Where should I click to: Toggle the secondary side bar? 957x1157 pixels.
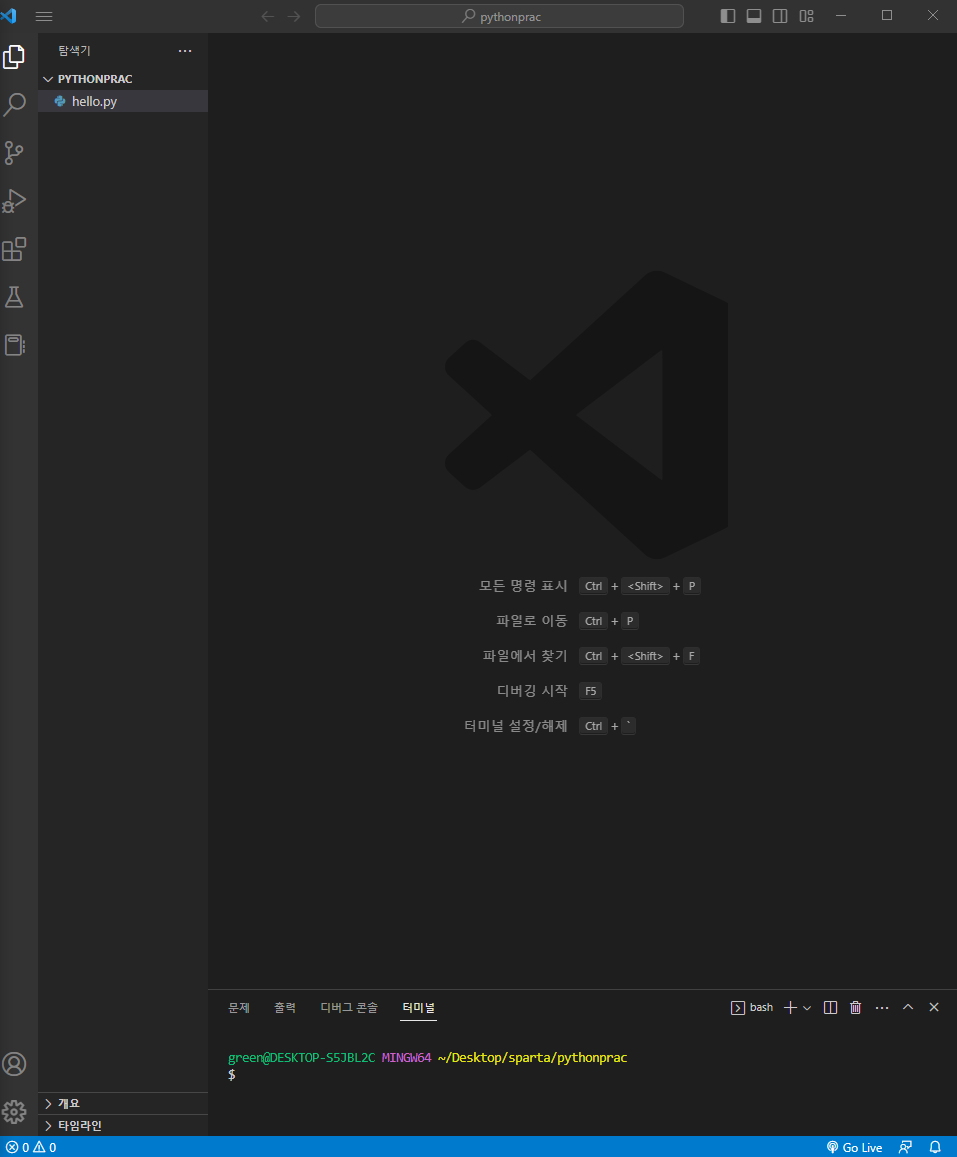click(x=780, y=16)
